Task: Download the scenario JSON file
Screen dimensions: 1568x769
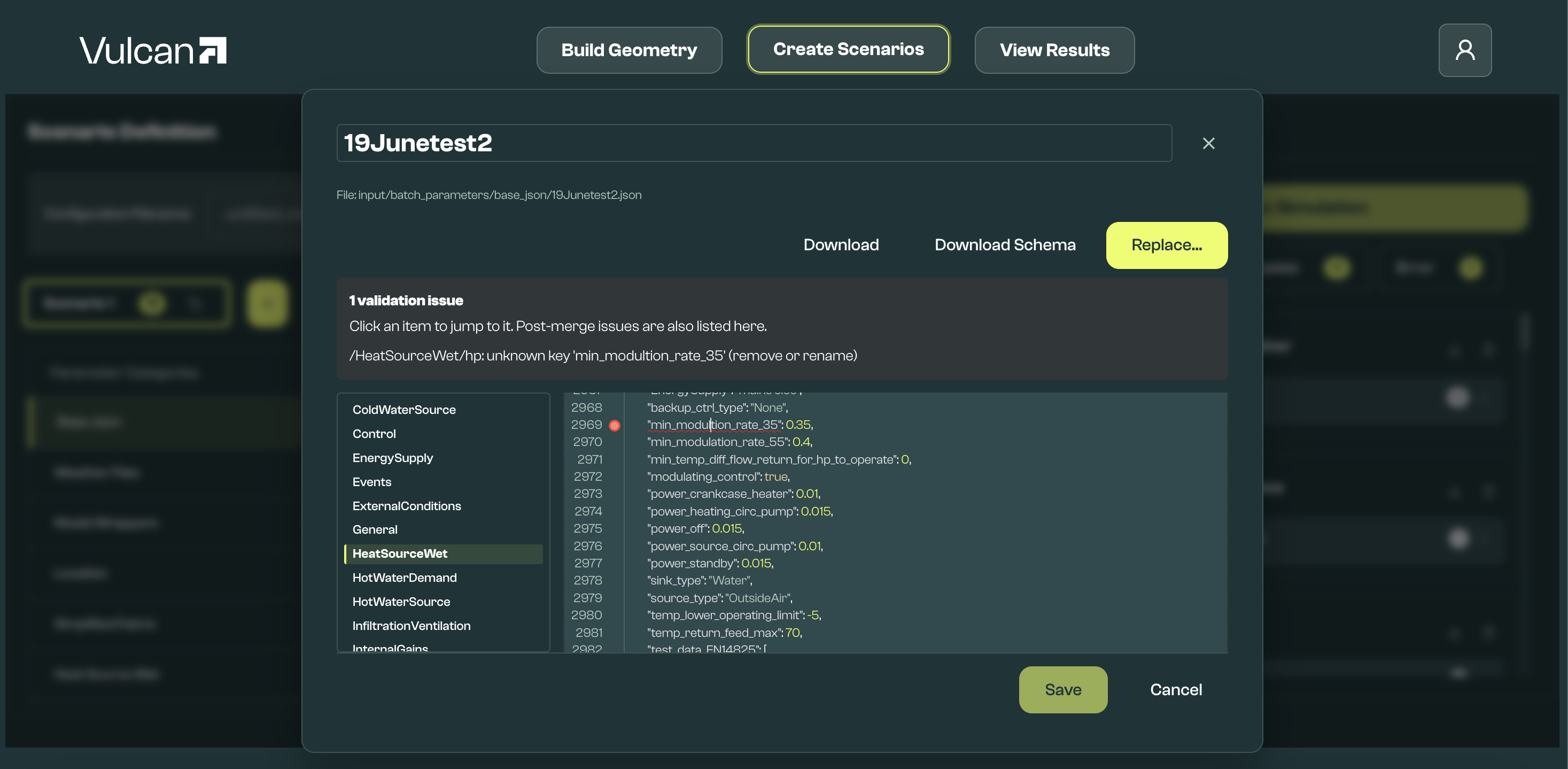Action: coord(840,245)
